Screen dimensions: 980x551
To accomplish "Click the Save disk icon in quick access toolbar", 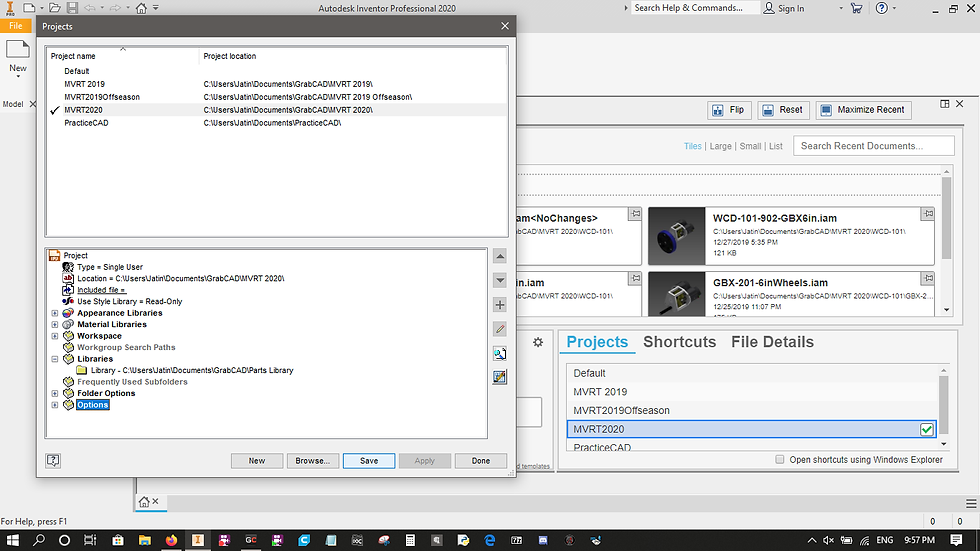I will point(72,8).
